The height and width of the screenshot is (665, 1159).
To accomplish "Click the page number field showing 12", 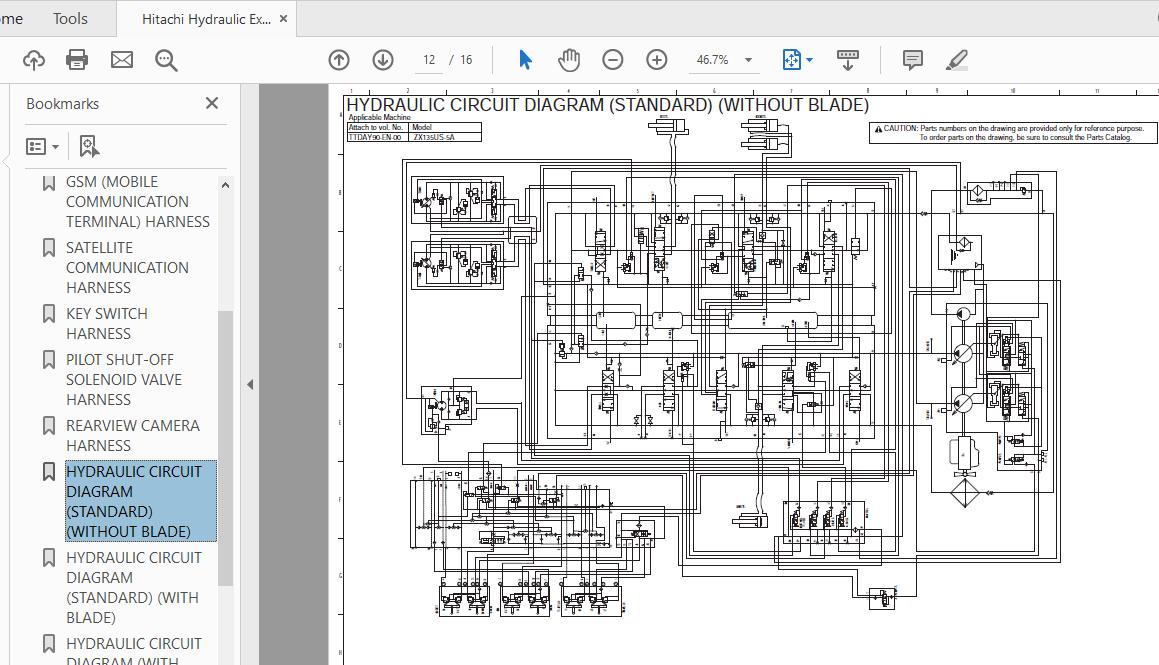I will pos(429,60).
